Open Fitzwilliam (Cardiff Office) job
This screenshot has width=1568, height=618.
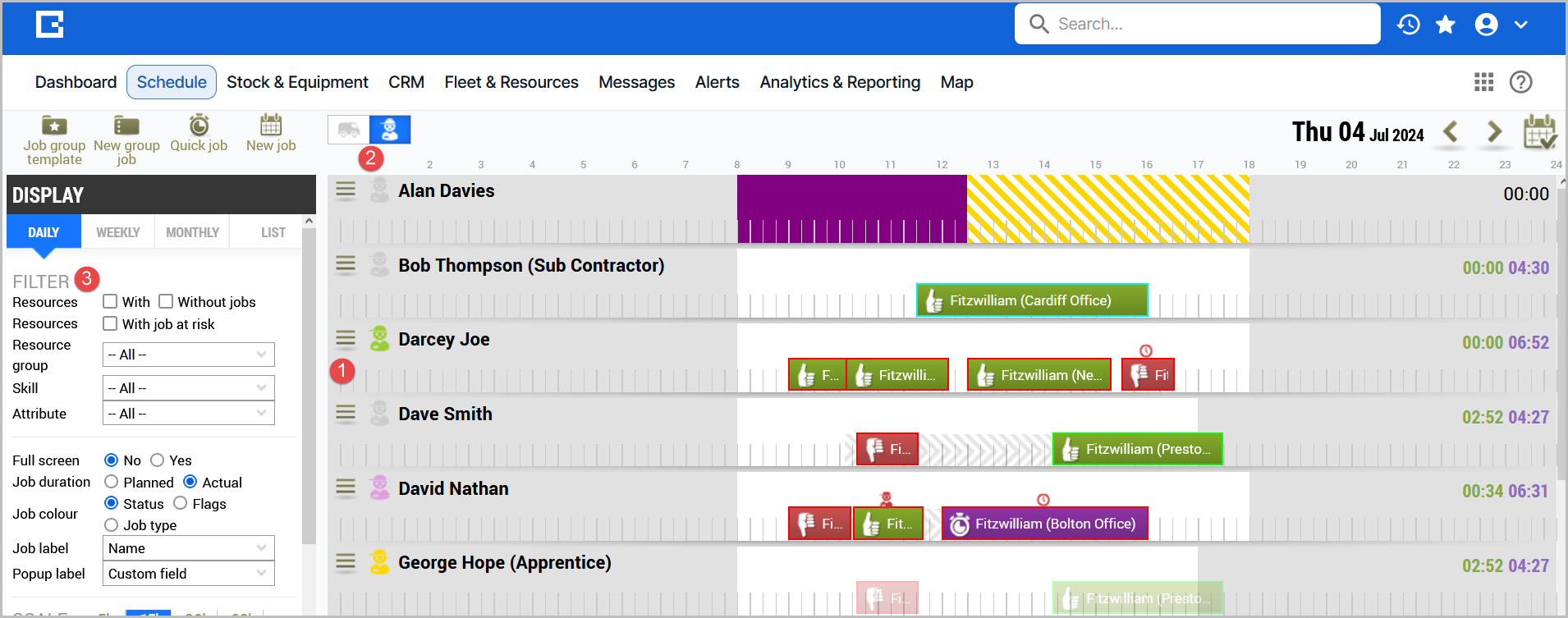[1031, 300]
